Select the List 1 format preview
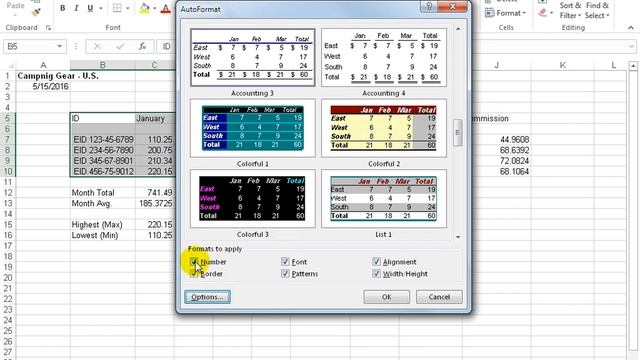This screenshot has width=640, height=360. [384, 199]
